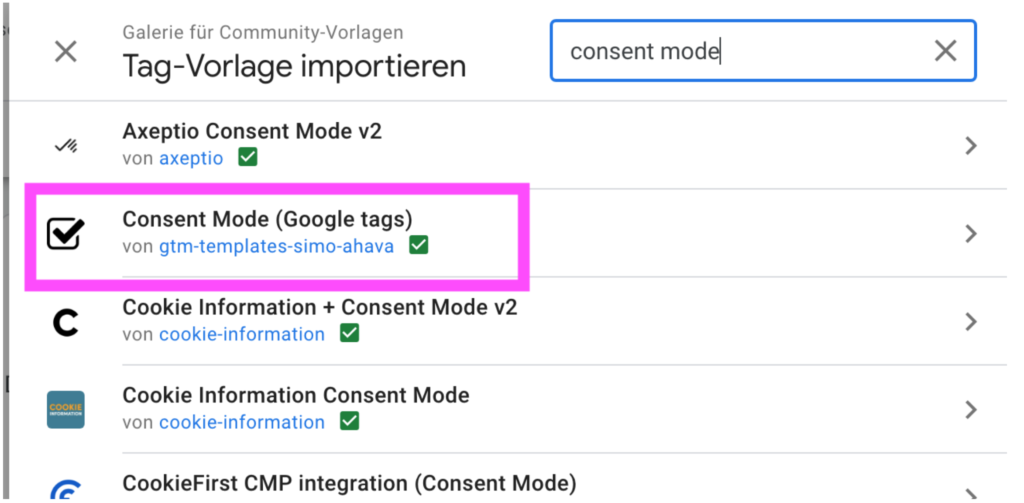Select Consent Mode (Google tags) template title
Screen dimensions: 1024x503
(267, 219)
